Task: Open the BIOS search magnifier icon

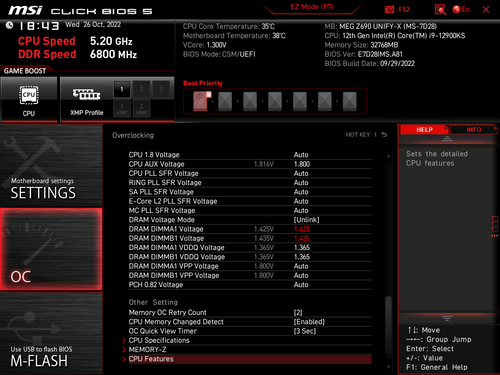Action: pyautogui.click(x=440, y=10)
